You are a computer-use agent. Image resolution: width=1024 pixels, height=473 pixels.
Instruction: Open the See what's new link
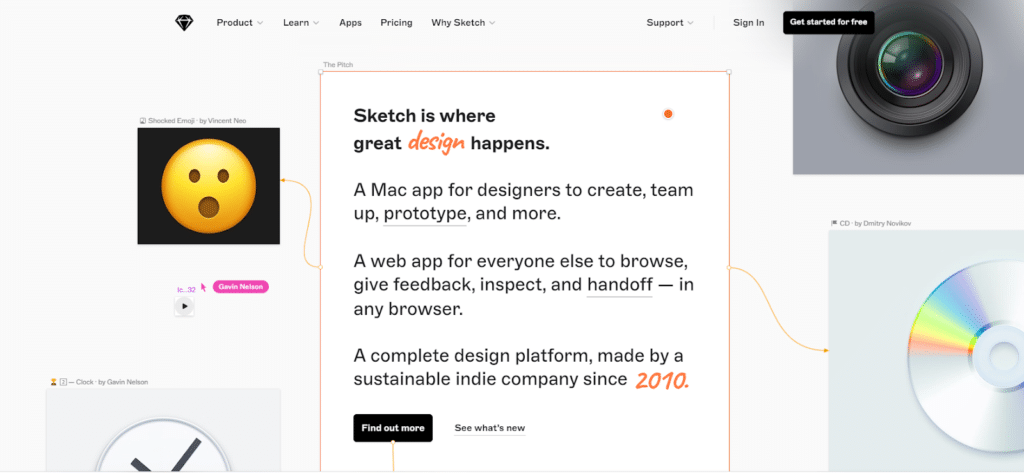coord(489,428)
